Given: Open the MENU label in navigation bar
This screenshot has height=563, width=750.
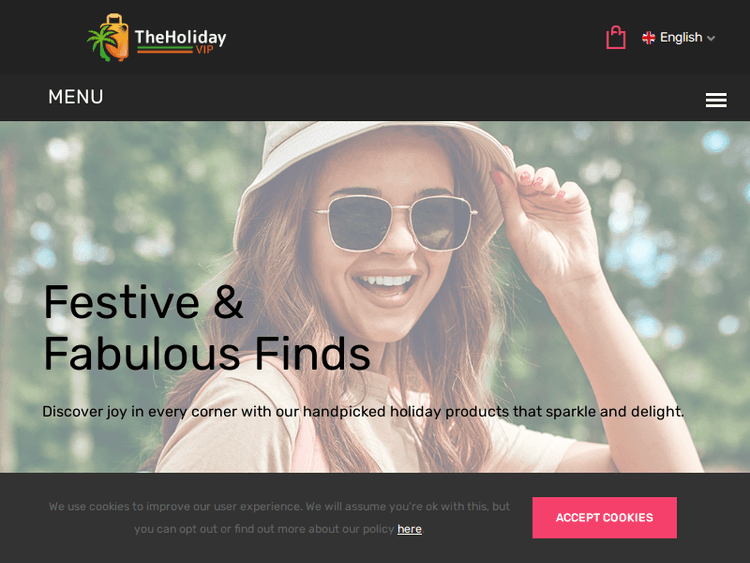Looking at the screenshot, I should click(x=76, y=97).
